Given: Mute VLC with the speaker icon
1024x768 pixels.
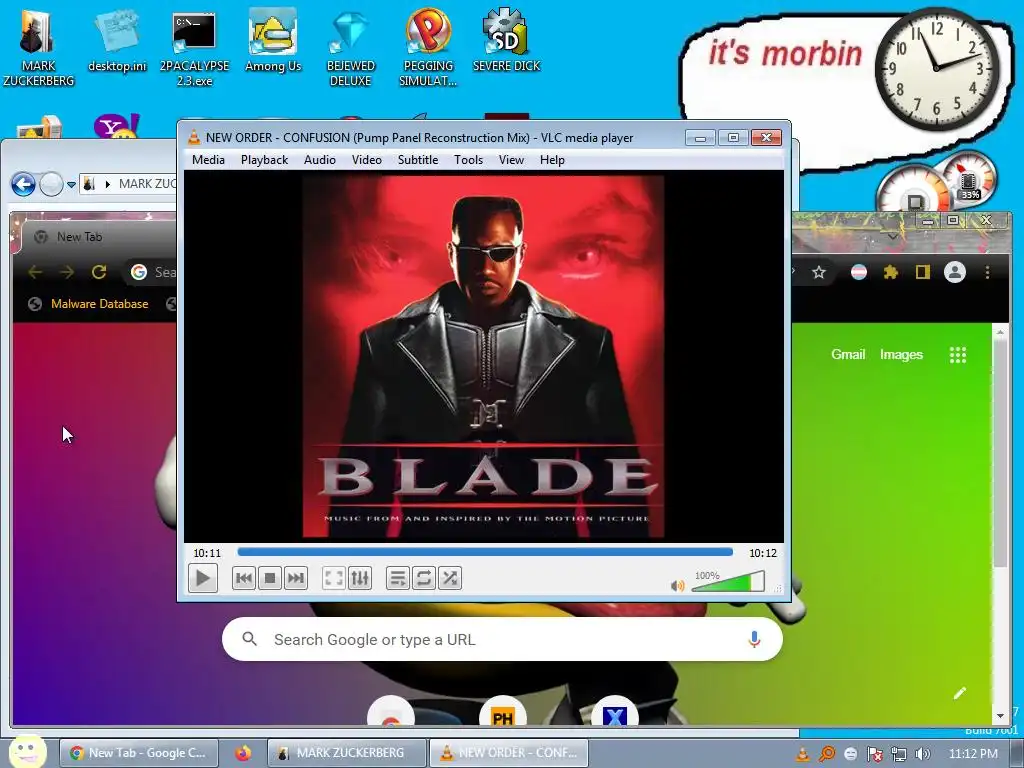Looking at the screenshot, I should (678, 585).
